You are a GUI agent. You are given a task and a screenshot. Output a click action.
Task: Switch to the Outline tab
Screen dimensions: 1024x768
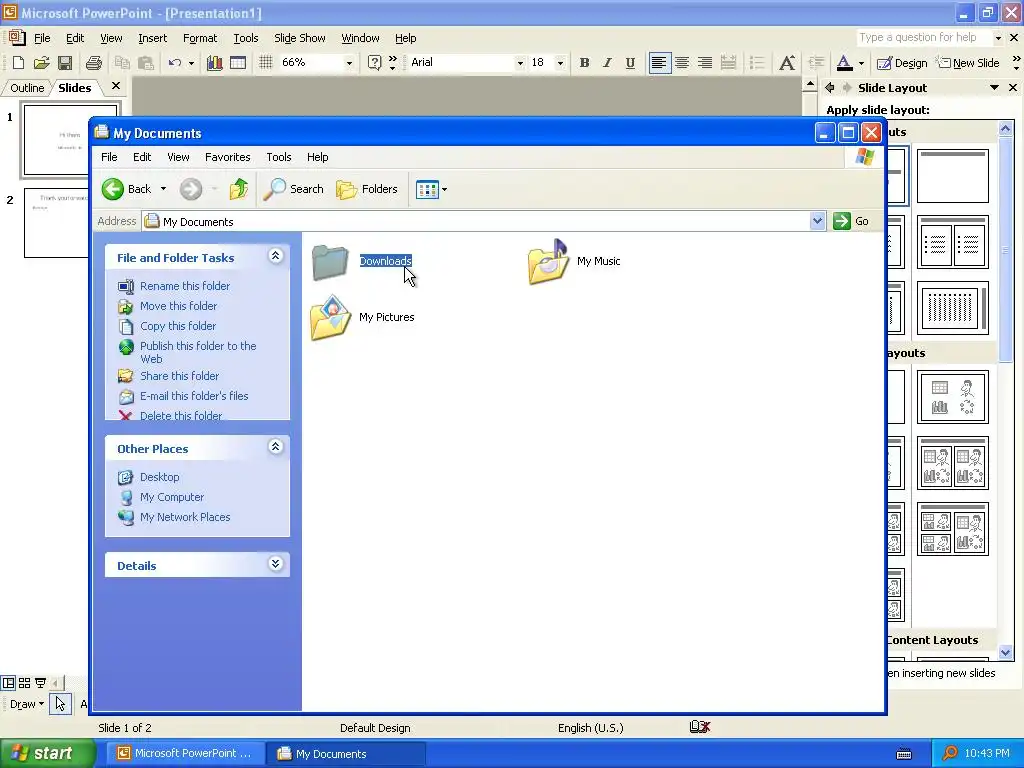click(x=27, y=88)
